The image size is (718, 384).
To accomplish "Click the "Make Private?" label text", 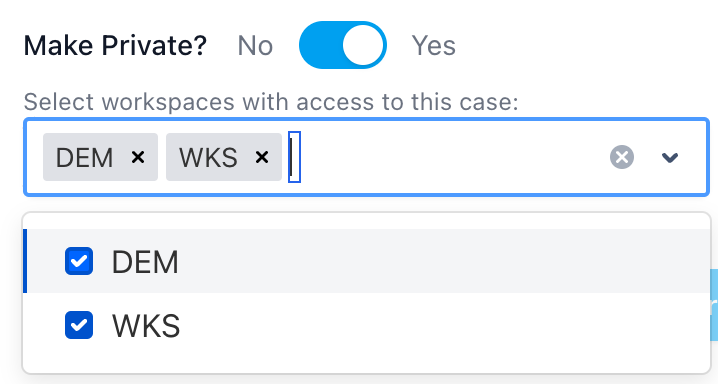I will (x=115, y=46).
